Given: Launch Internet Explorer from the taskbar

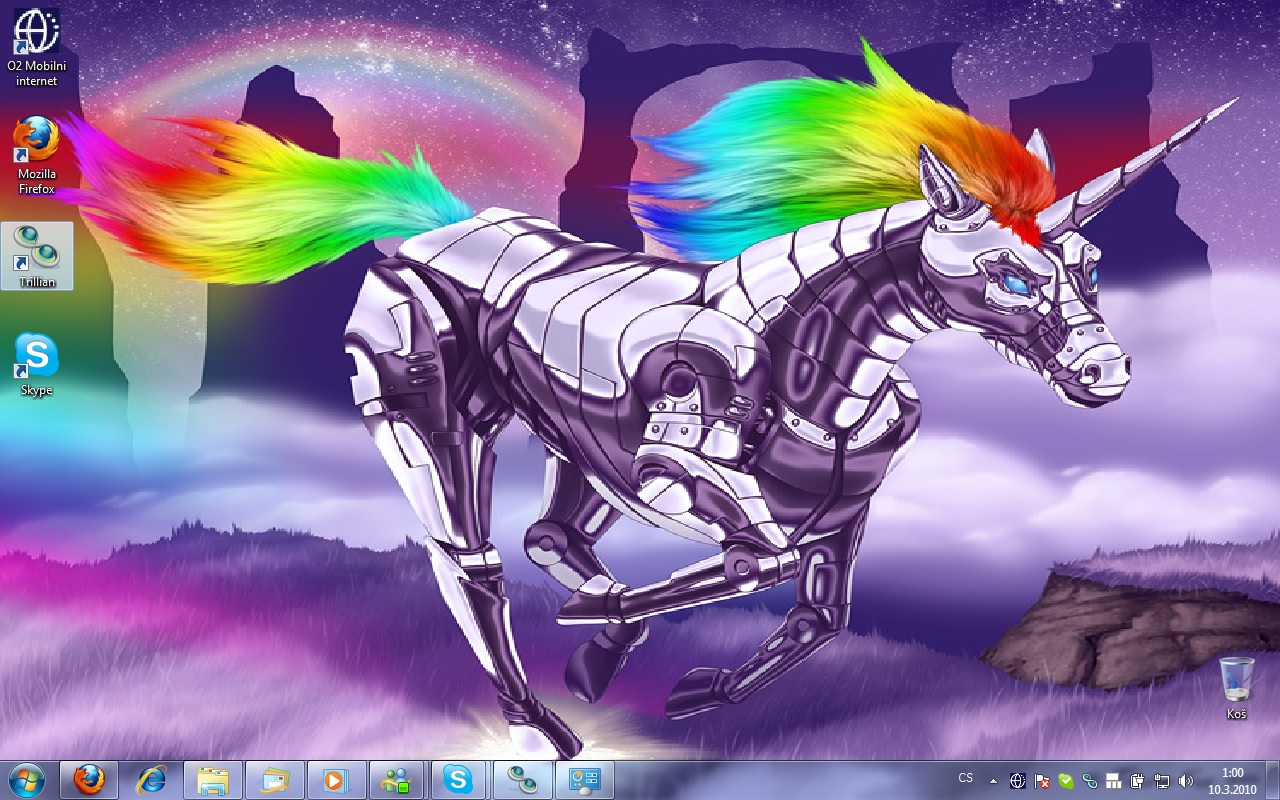Looking at the screenshot, I should pyautogui.click(x=151, y=779).
